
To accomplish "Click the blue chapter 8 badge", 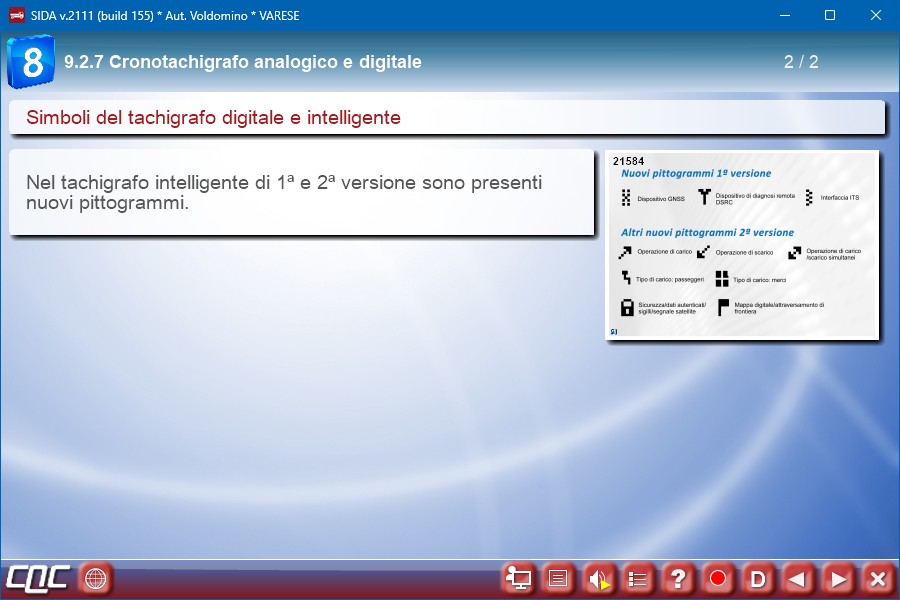I will pyautogui.click(x=31, y=62).
